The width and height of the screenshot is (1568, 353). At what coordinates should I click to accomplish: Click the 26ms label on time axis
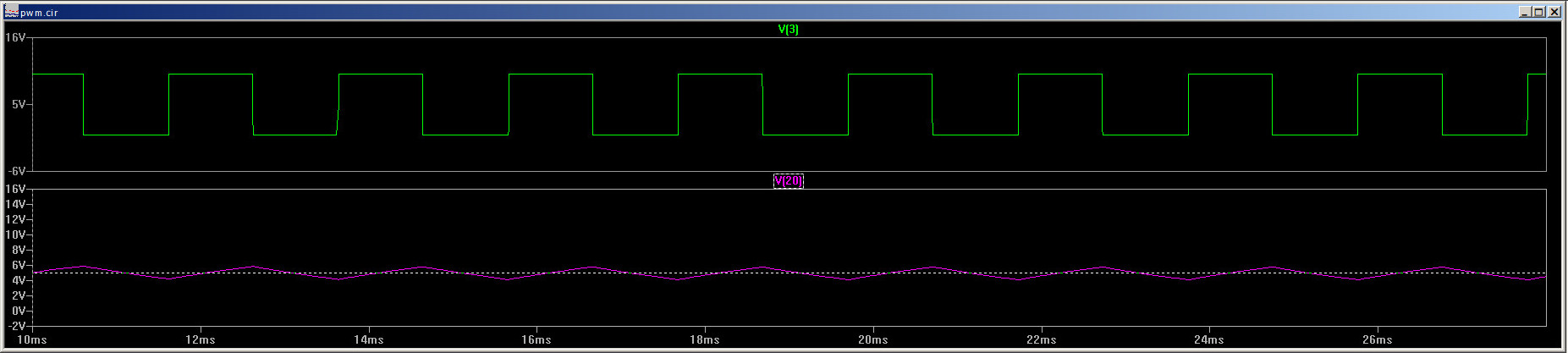[x=1378, y=339]
